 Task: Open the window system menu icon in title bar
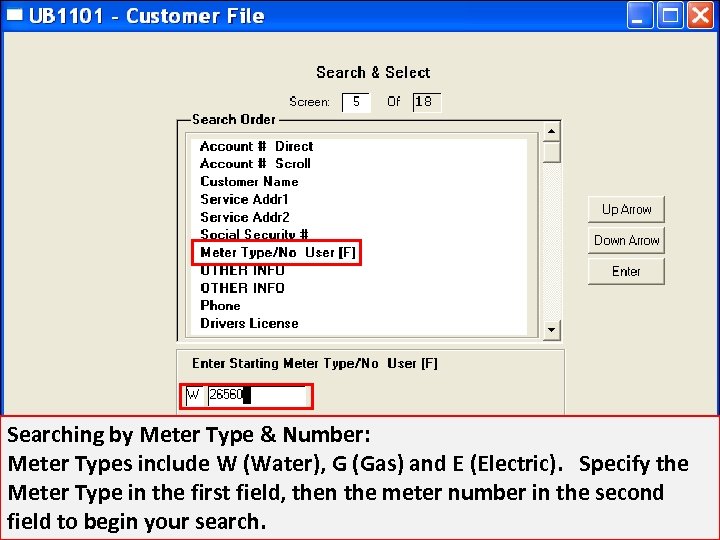point(14,15)
